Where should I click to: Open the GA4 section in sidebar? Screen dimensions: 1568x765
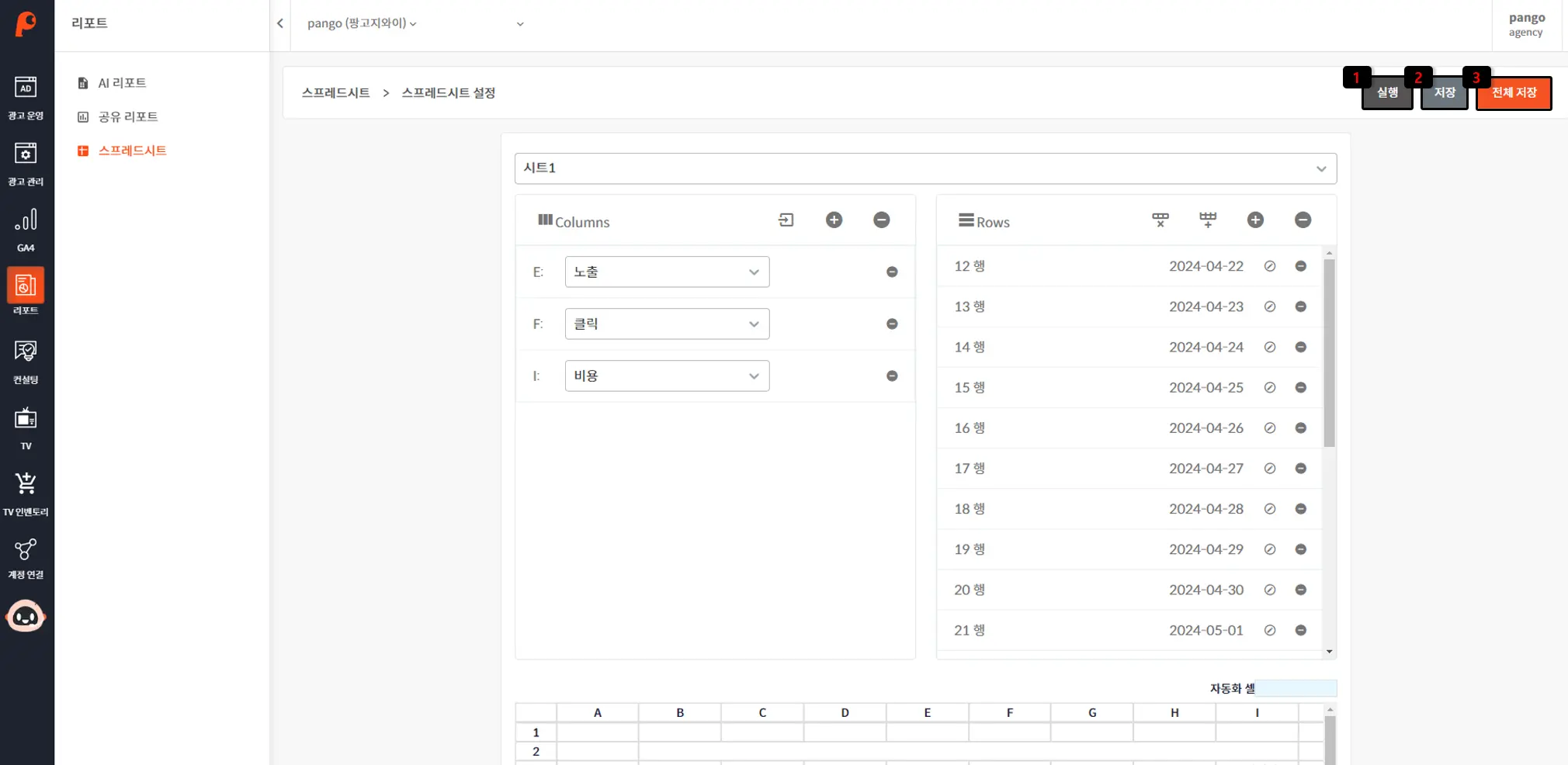(26, 229)
